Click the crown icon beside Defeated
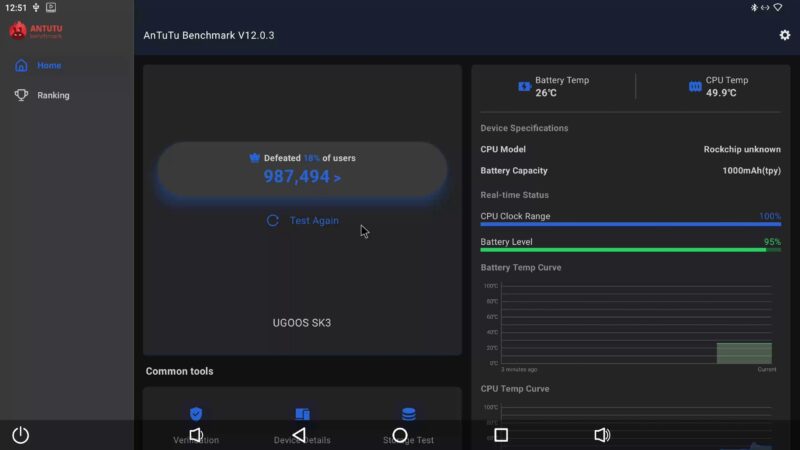The height and width of the screenshot is (450, 800). point(254,158)
